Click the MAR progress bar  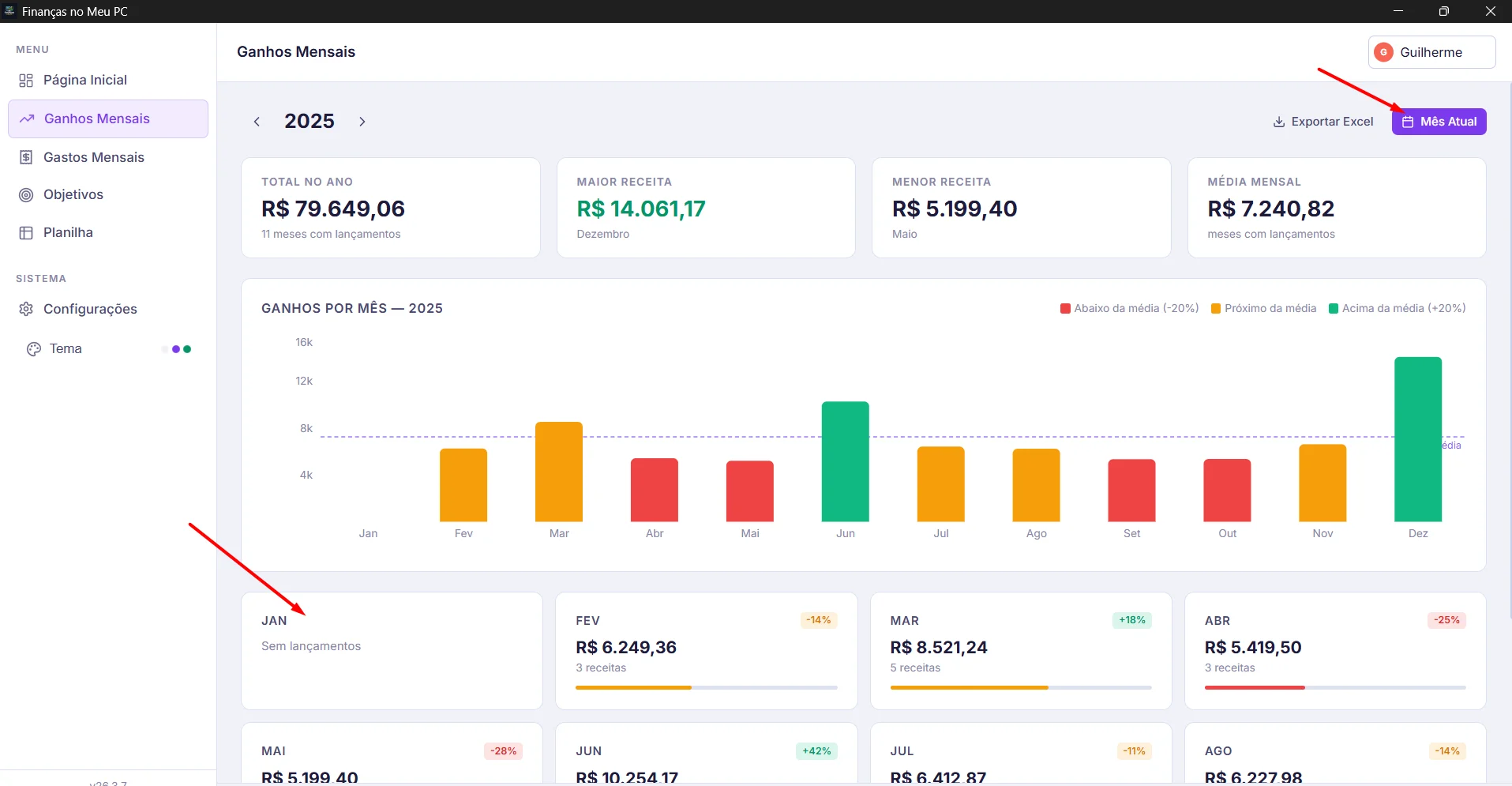point(1020,687)
